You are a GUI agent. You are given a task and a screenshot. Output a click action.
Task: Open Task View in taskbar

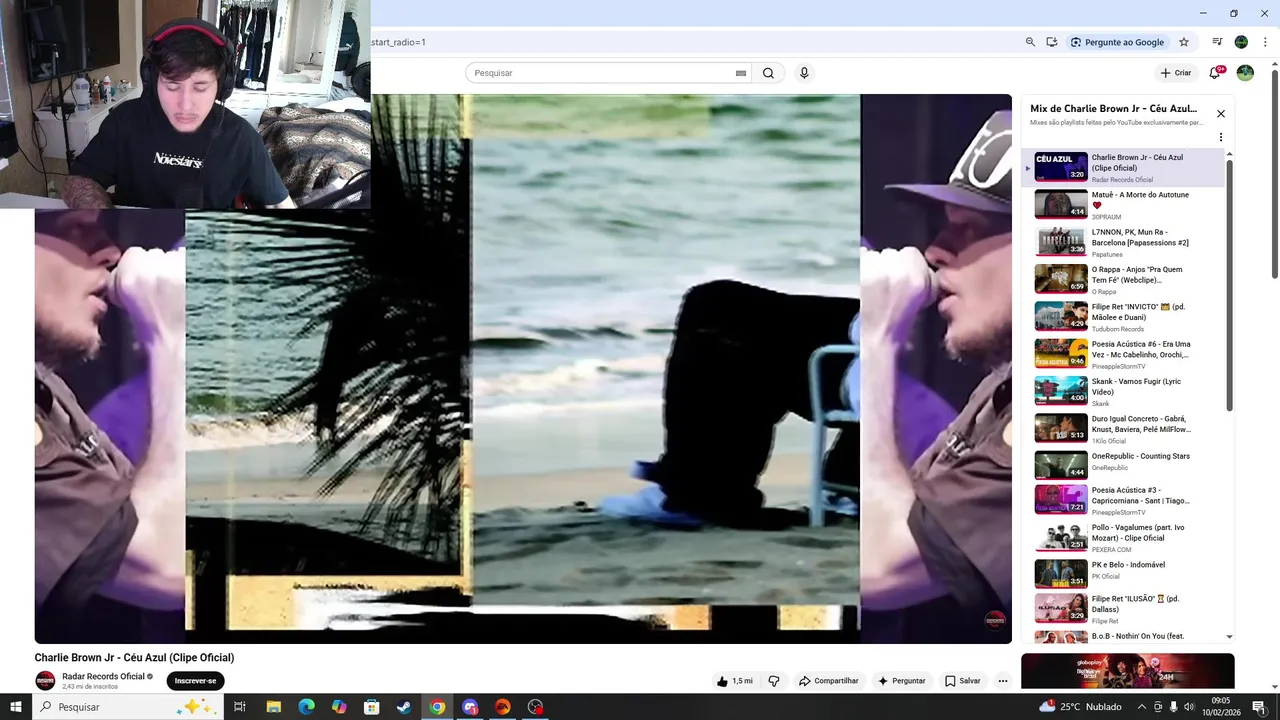240,707
